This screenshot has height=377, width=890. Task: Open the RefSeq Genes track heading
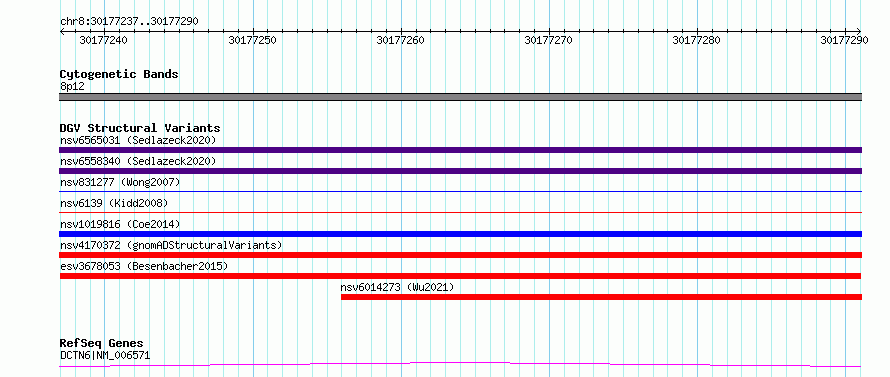(x=102, y=344)
